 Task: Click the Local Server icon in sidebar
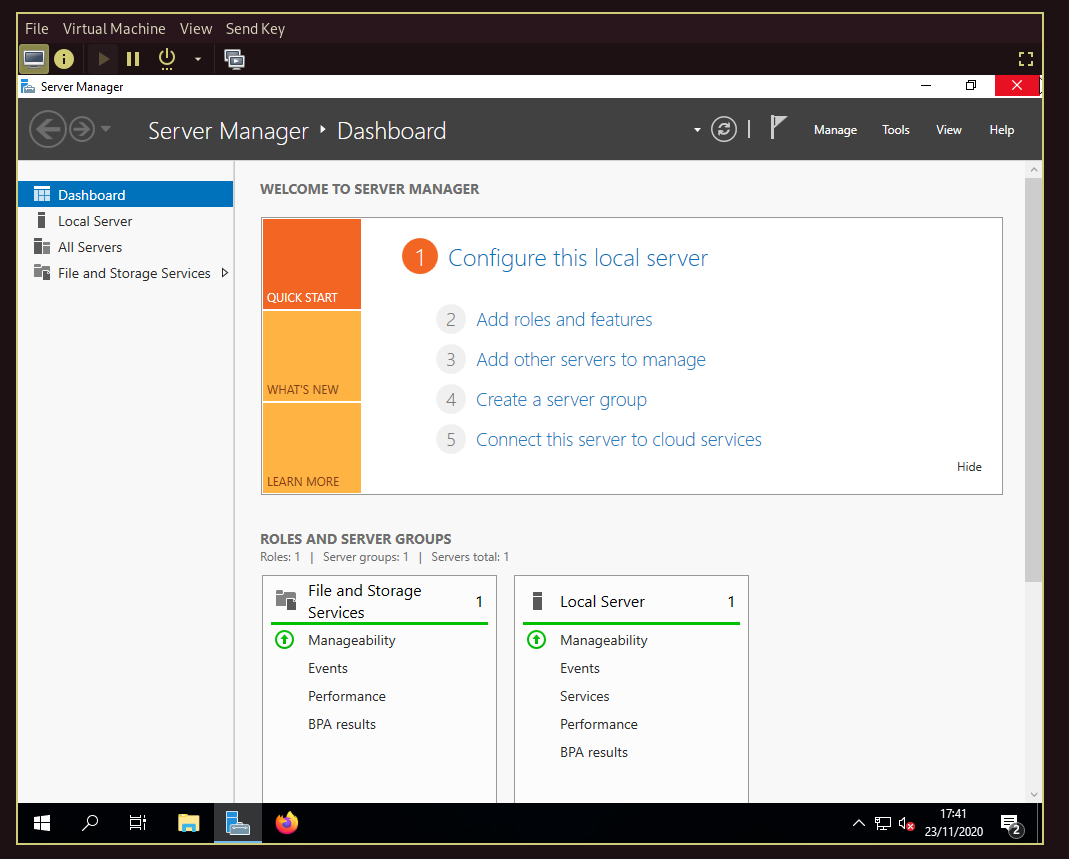[42, 220]
